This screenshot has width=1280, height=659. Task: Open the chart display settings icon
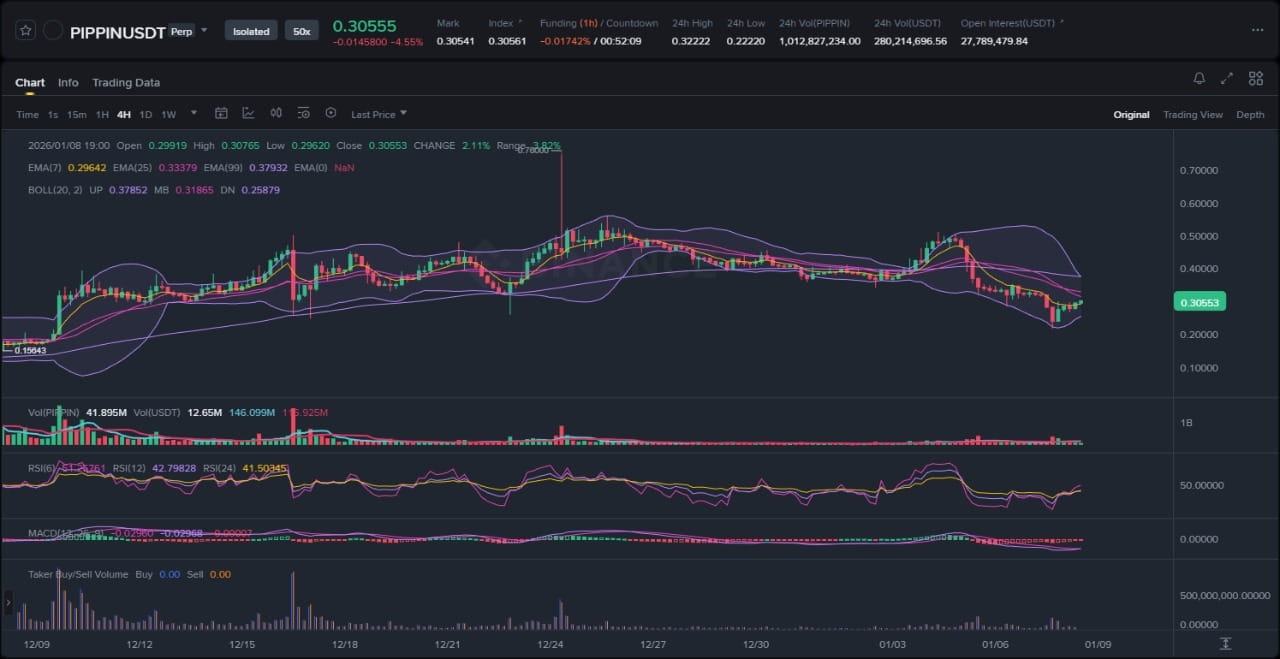pyautogui.click(x=303, y=114)
